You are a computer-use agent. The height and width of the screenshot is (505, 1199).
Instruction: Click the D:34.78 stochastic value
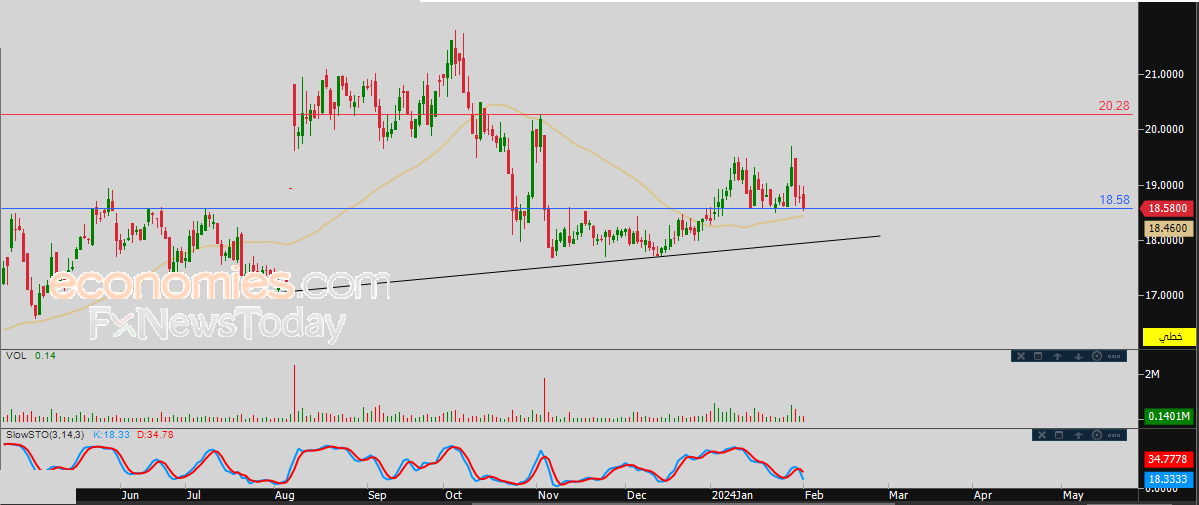point(155,435)
